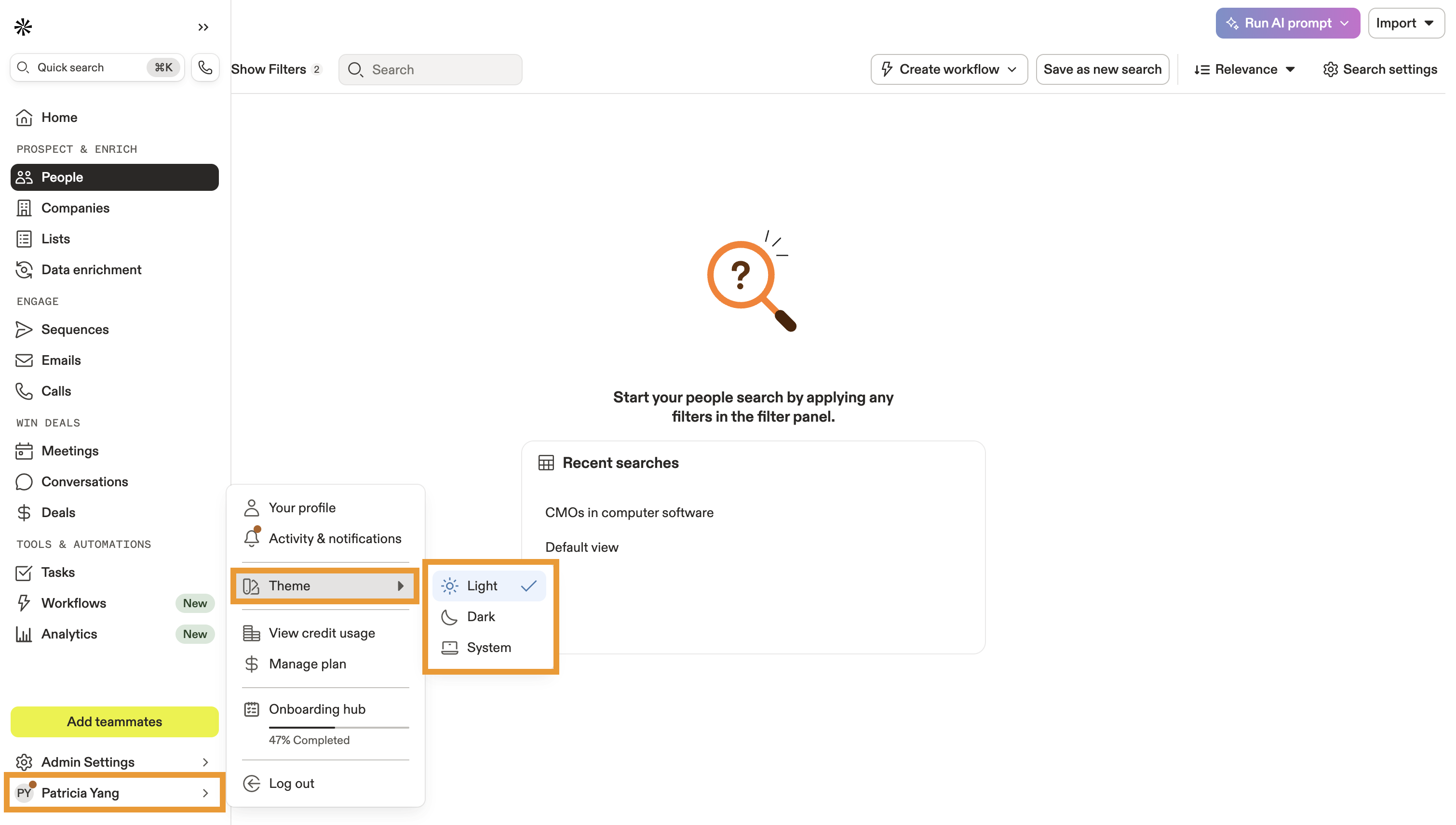Open Search settings gear
The height and width of the screenshot is (825, 1456).
coord(1380,69)
